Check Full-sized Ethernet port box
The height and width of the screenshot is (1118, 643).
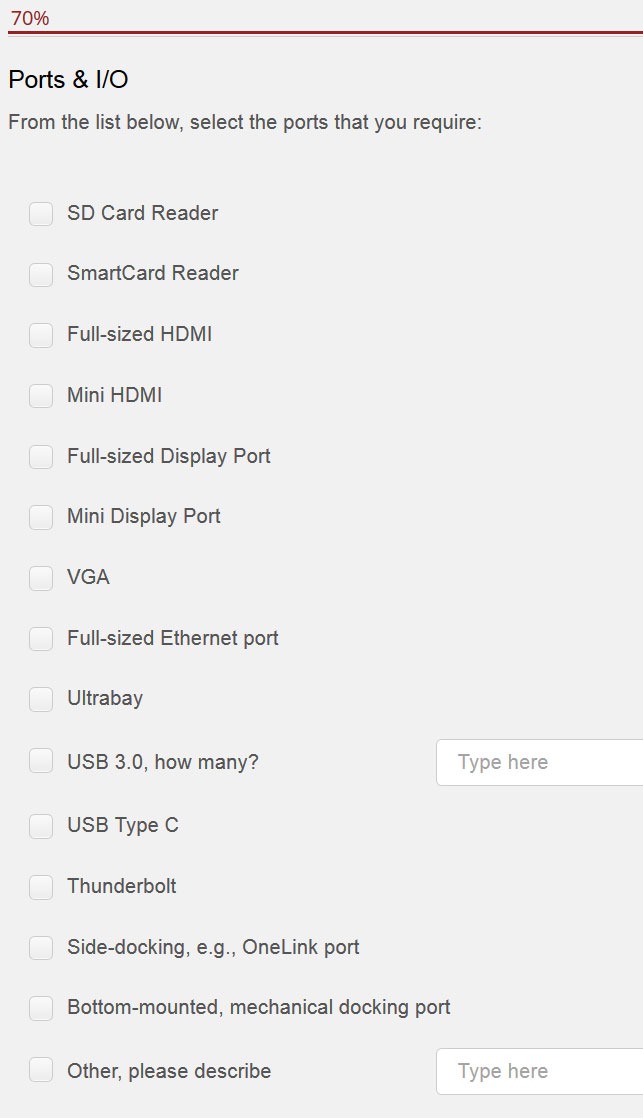point(41,638)
